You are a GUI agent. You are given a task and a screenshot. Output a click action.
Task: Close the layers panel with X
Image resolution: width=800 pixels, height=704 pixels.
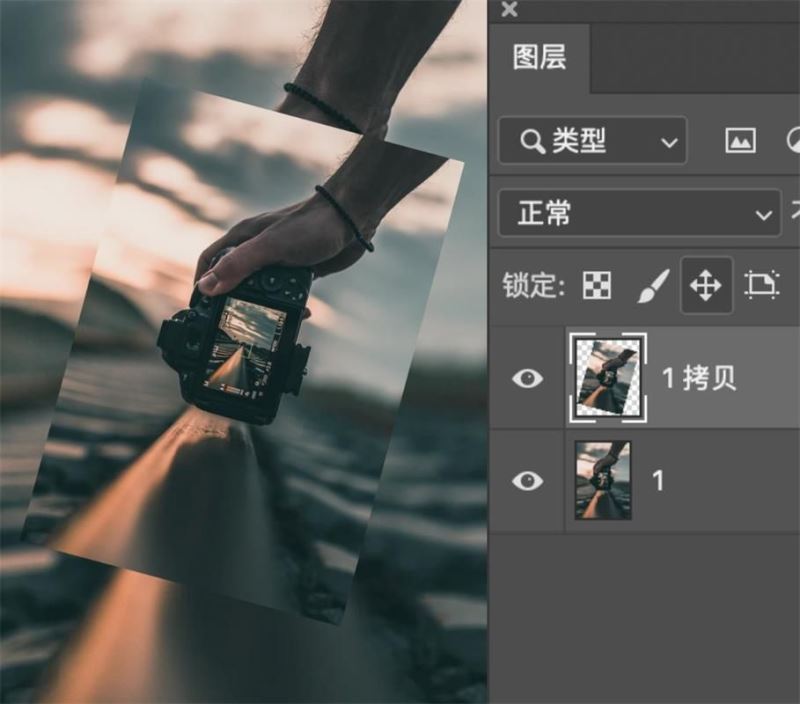click(509, 9)
